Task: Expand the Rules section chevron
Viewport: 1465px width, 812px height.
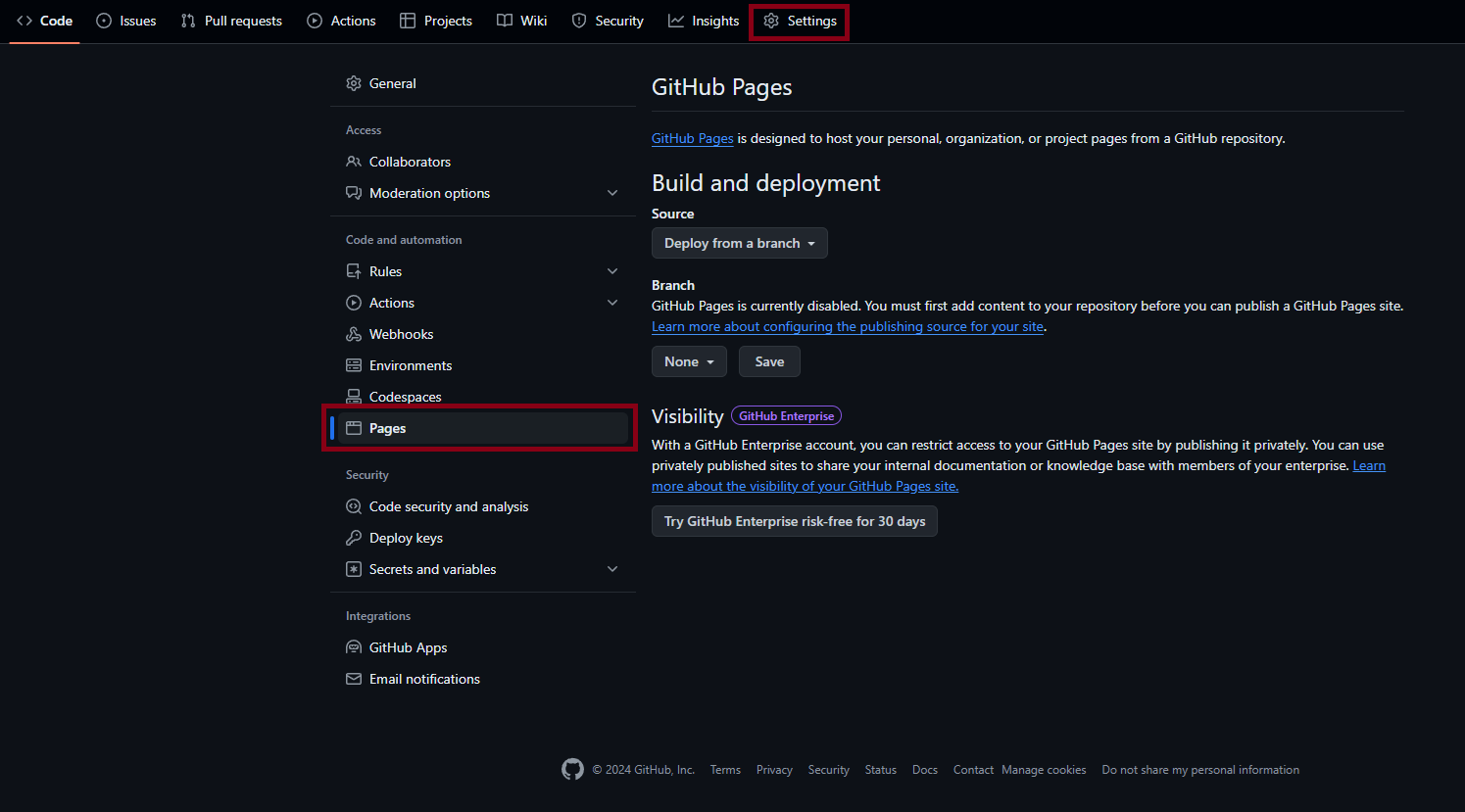Action: tap(612, 271)
